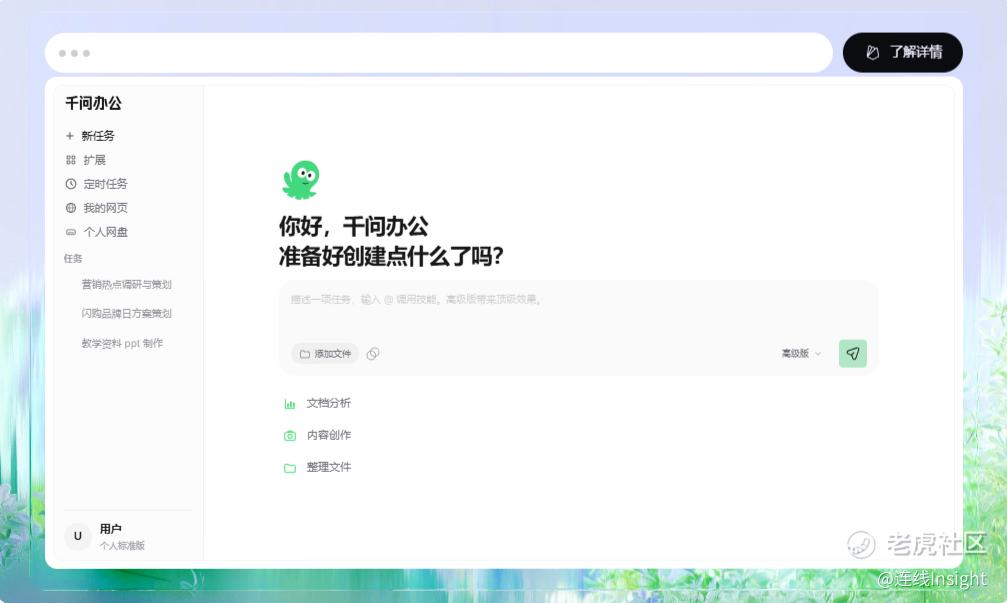1007x603 pixels.
Task: Open the 闪购品牌日方案策划 task
Action: [126, 313]
